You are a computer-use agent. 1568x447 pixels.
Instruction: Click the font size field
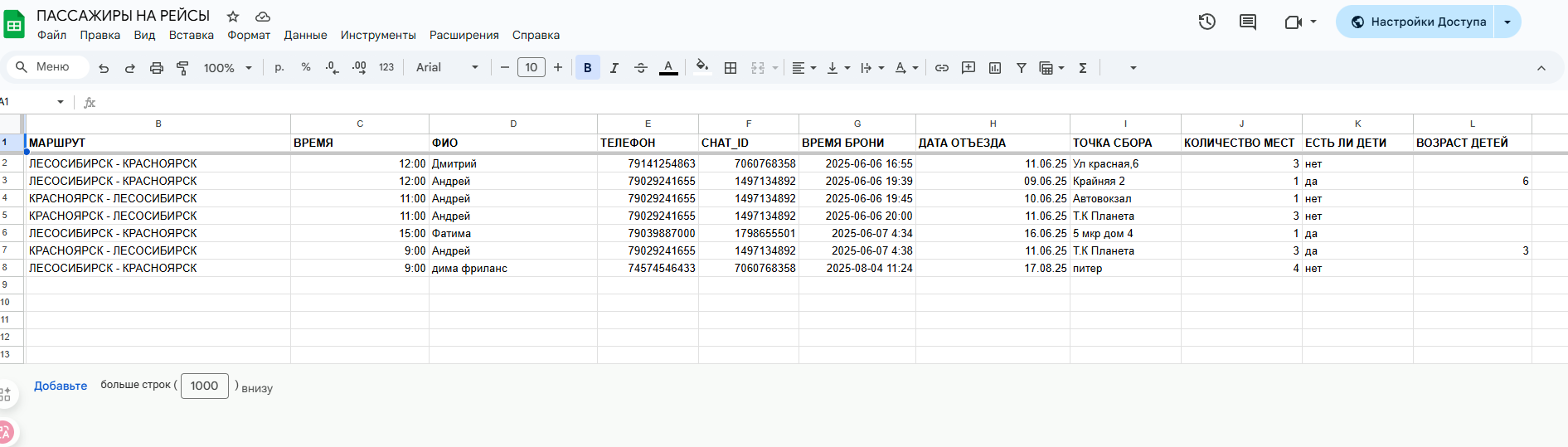(532, 68)
